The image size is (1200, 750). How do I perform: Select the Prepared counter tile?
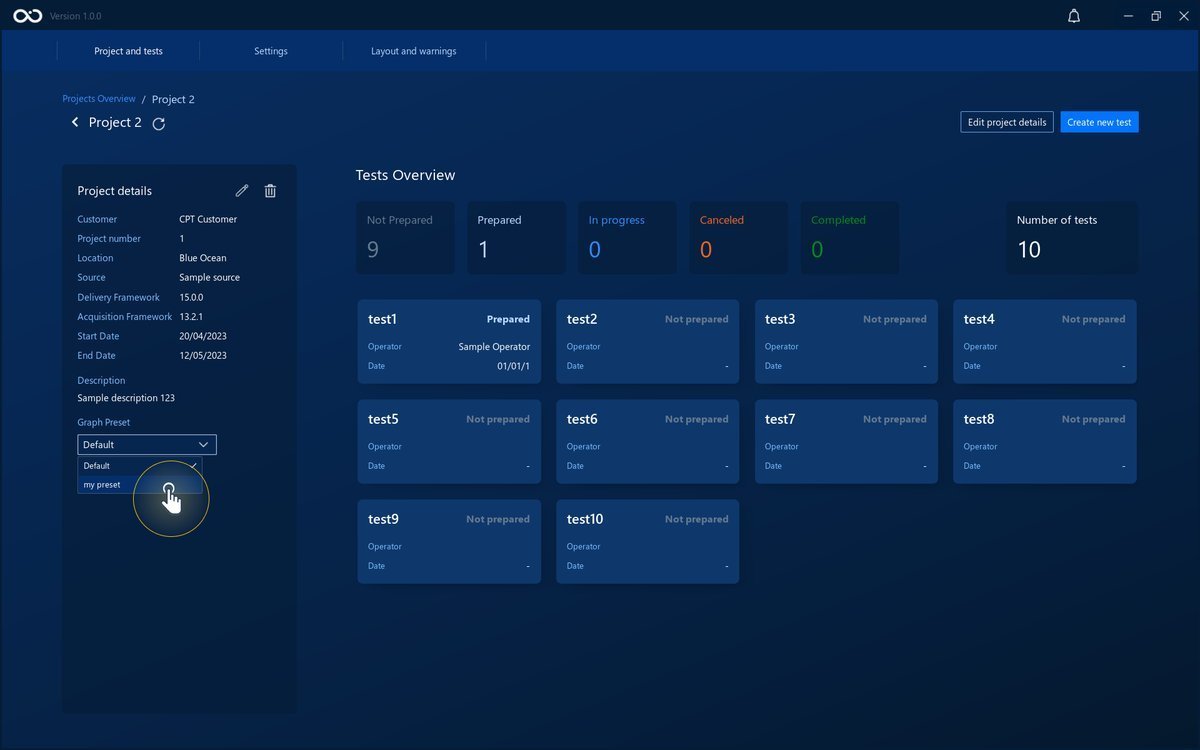pyautogui.click(x=516, y=238)
